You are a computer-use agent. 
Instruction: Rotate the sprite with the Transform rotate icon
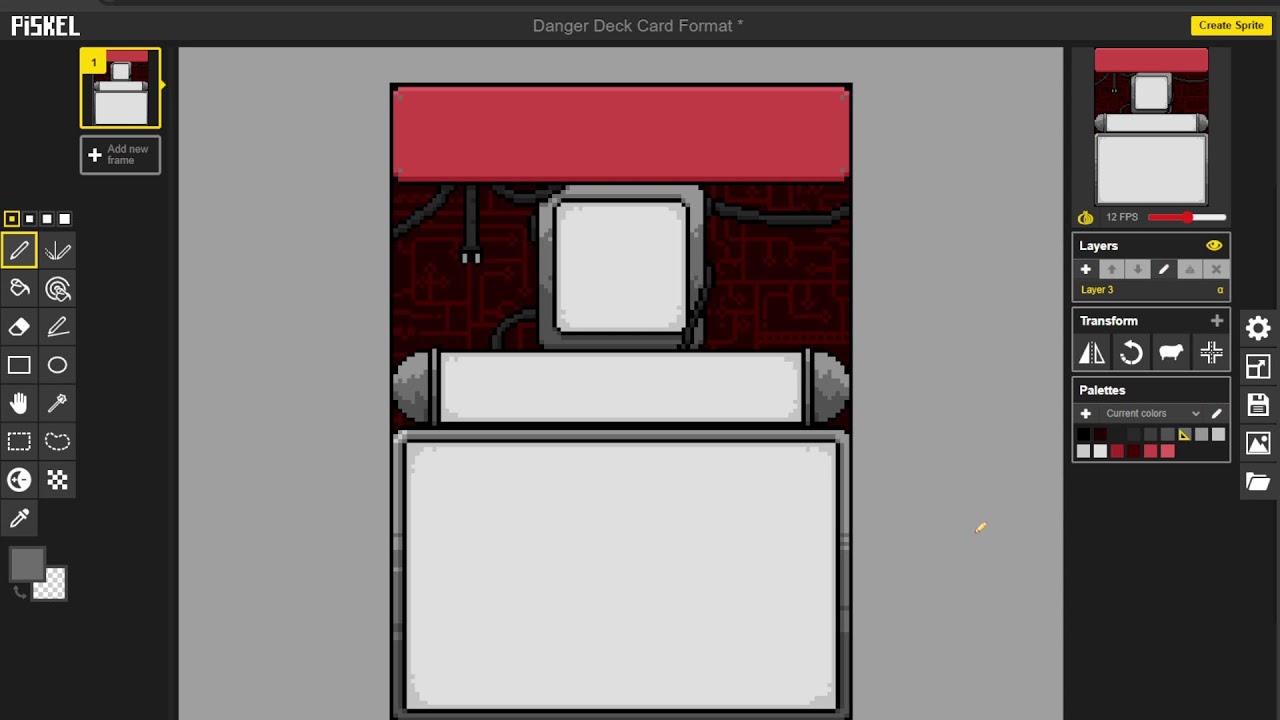coord(1131,352)
